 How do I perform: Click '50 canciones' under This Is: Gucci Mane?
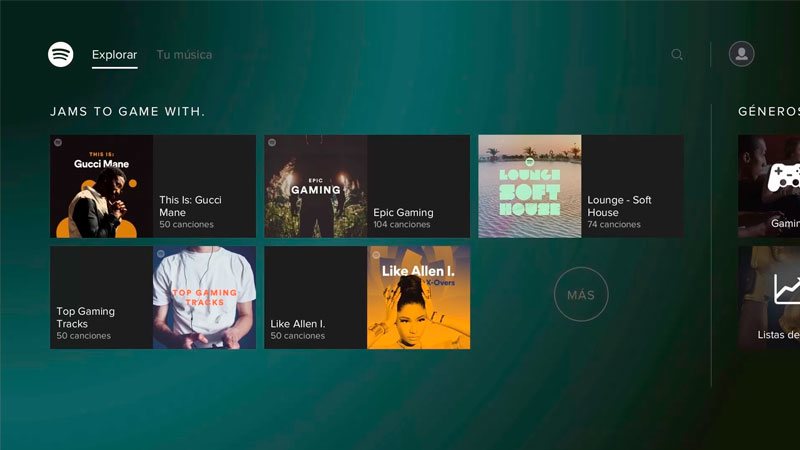[186, 224]
